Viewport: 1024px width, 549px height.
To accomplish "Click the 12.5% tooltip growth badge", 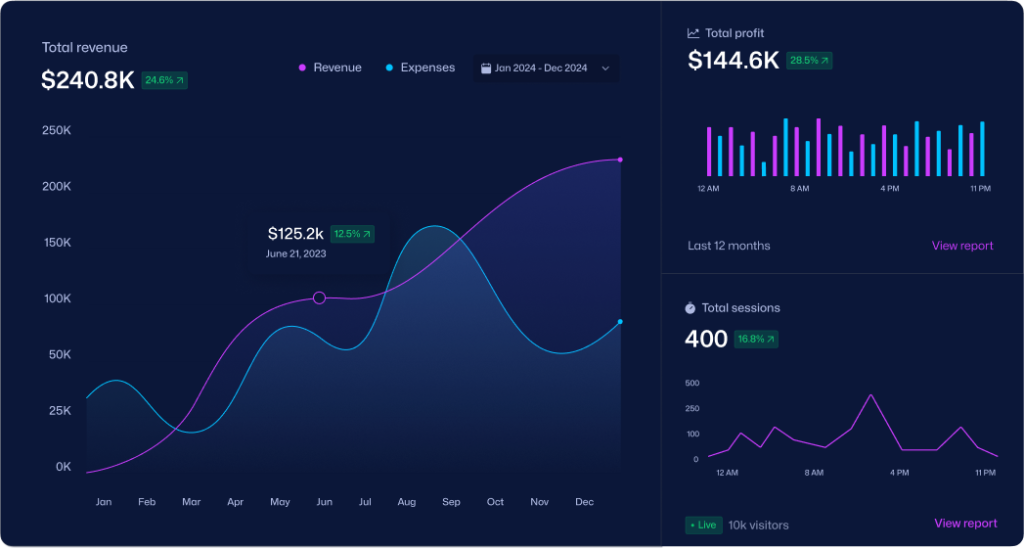I will pos(352,234).
